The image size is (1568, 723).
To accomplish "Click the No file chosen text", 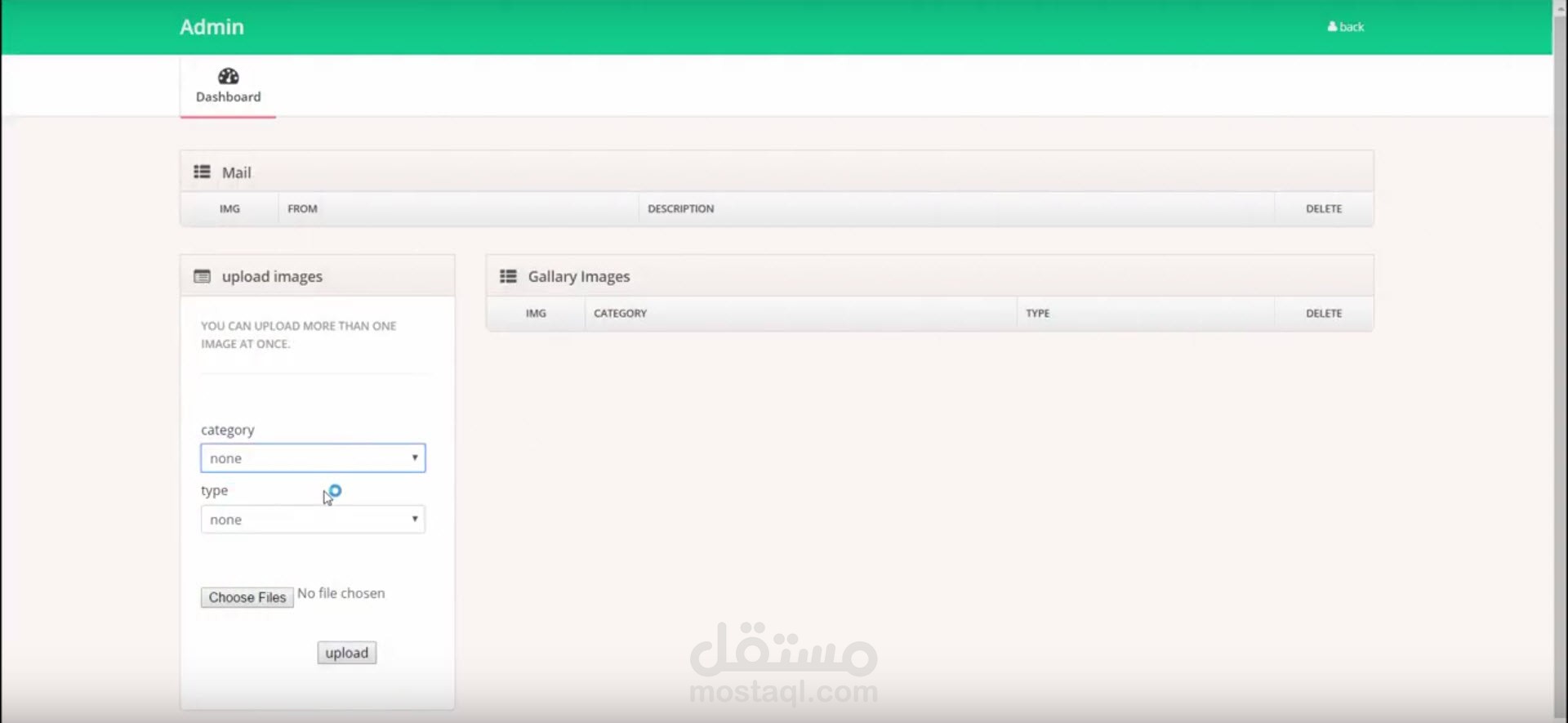I will pos(341,593).
